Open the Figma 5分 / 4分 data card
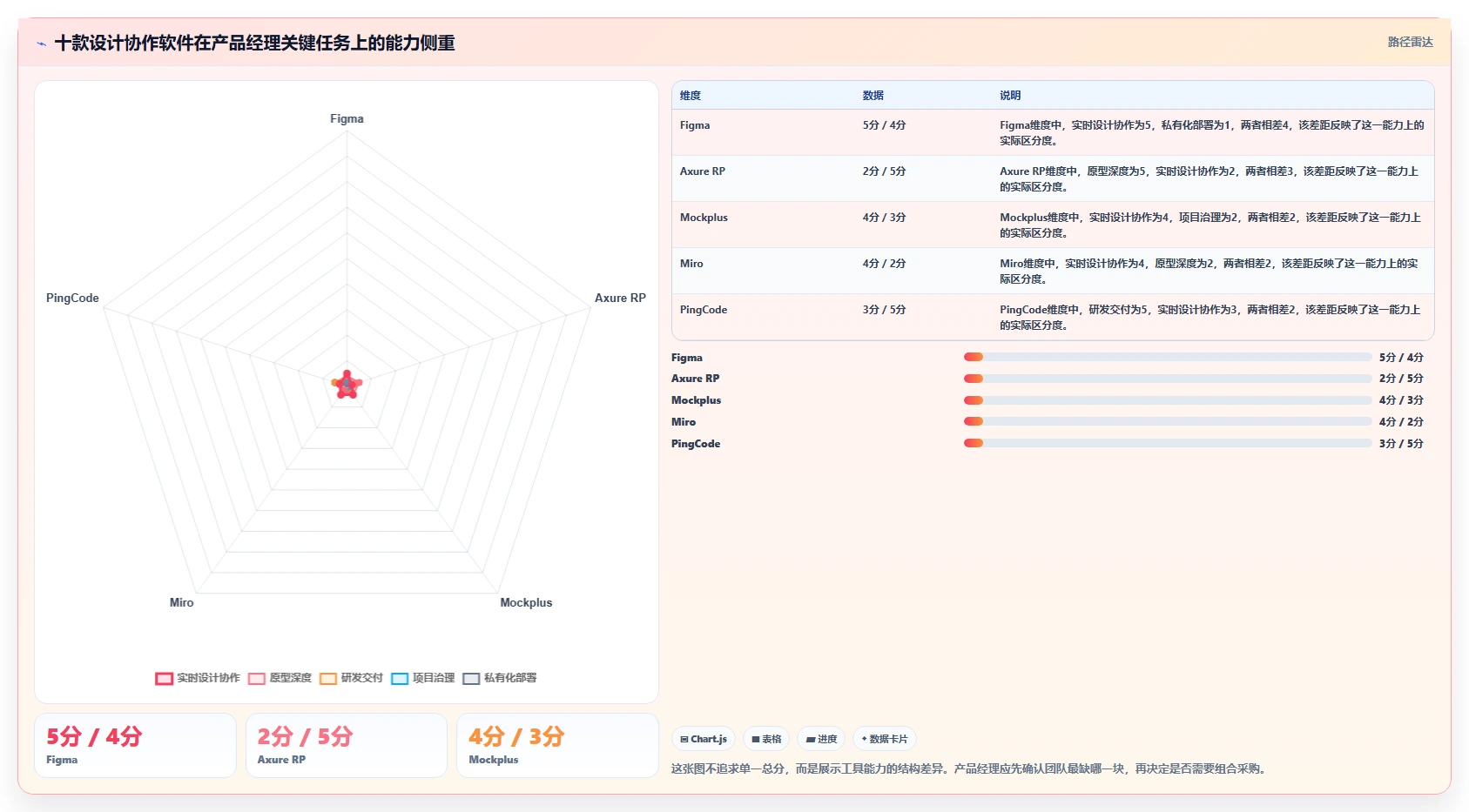Screen dimensions: 1469x812 (135, 745)
